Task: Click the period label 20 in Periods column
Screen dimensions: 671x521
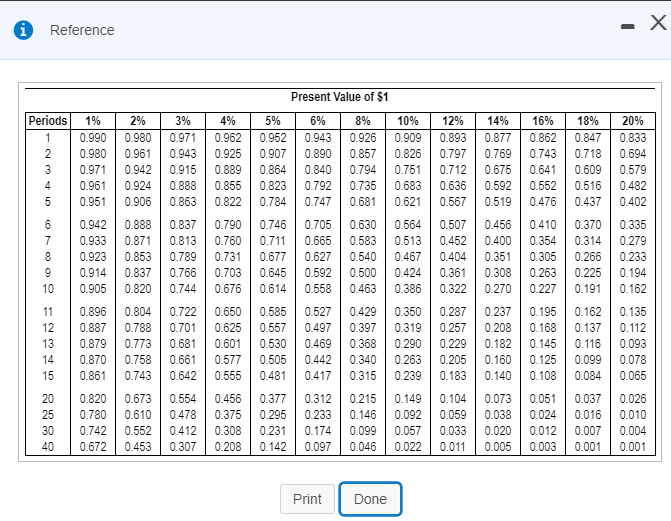Action: [x=48, y=399]
